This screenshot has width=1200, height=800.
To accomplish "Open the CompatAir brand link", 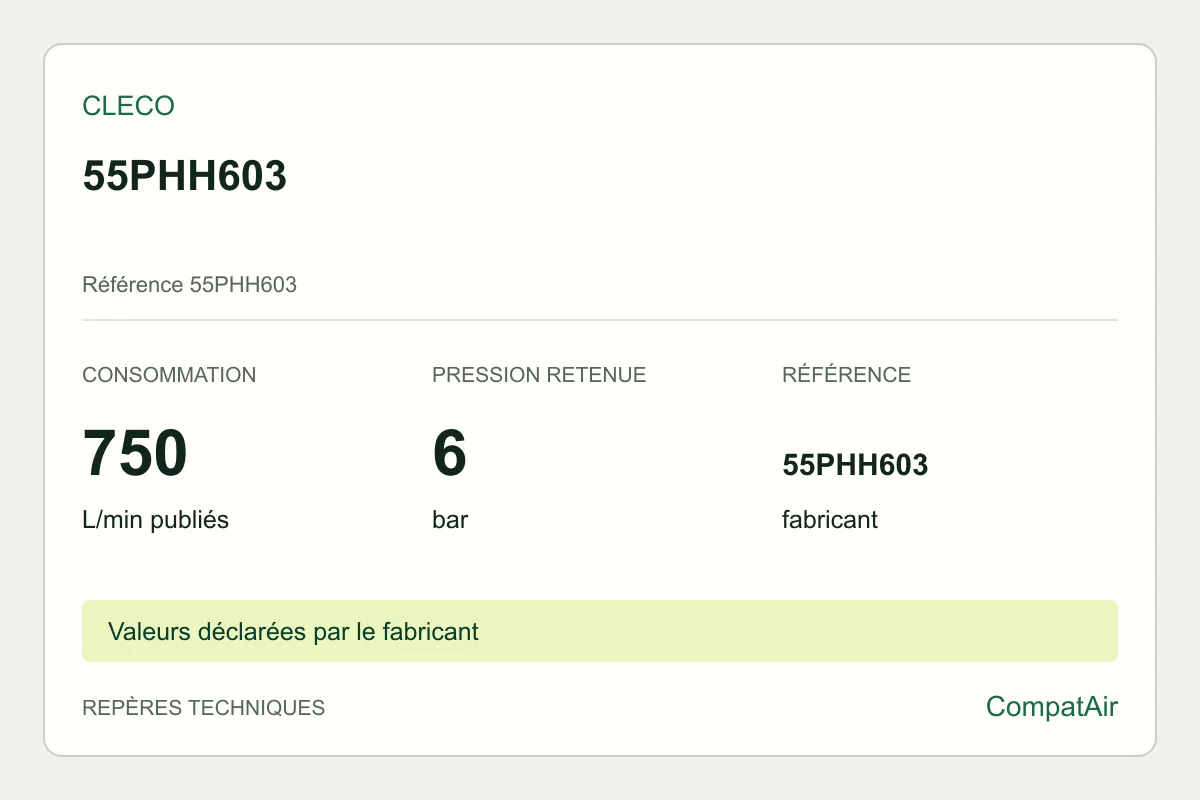I will click(x=1052, y=707).
